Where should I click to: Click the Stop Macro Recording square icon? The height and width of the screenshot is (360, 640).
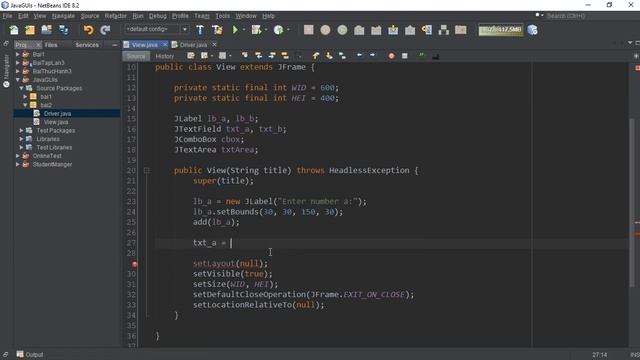pyautogui.click(x=404, y=56)
